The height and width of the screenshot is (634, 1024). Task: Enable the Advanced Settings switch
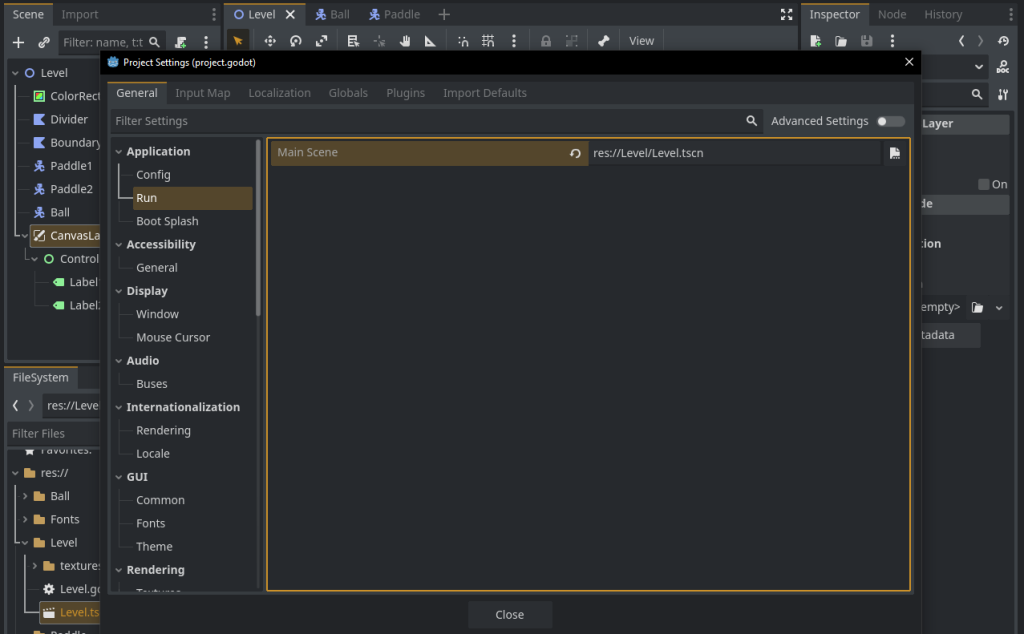click(890, 121)
